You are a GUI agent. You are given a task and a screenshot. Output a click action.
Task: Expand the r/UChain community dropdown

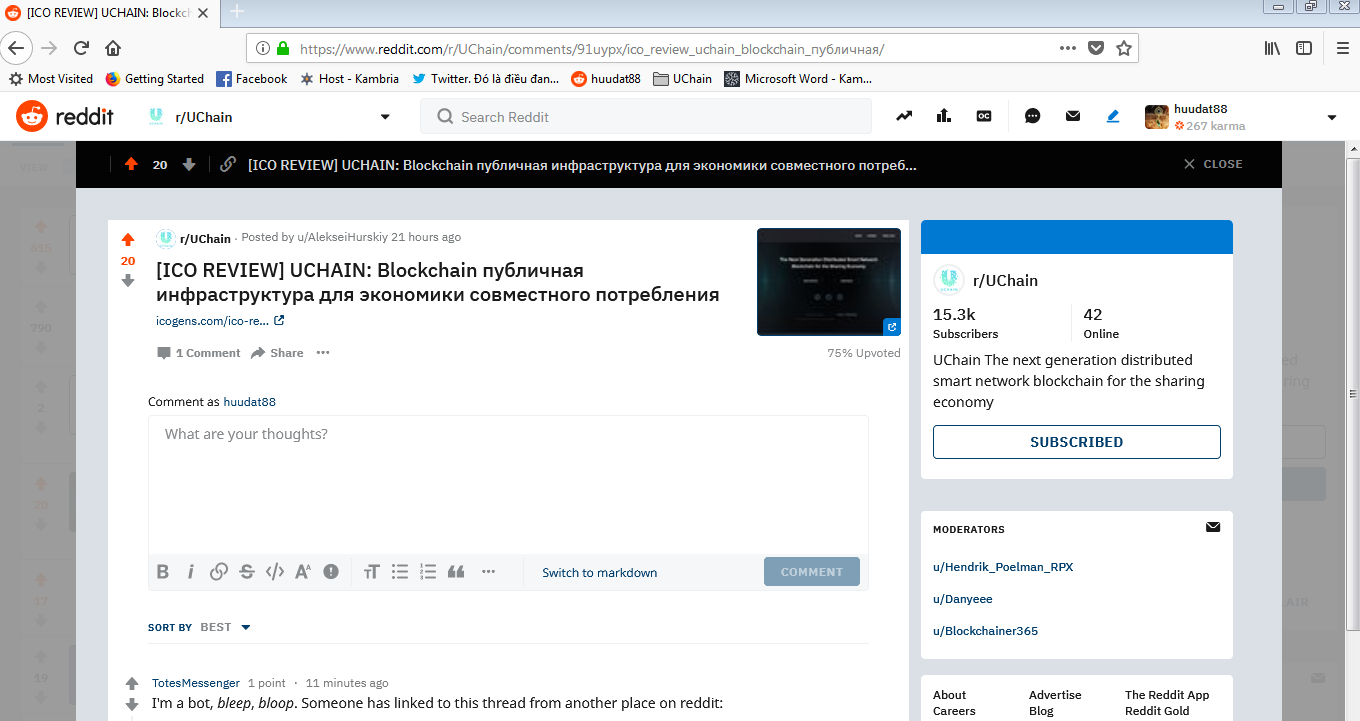[x=385, y=117]
